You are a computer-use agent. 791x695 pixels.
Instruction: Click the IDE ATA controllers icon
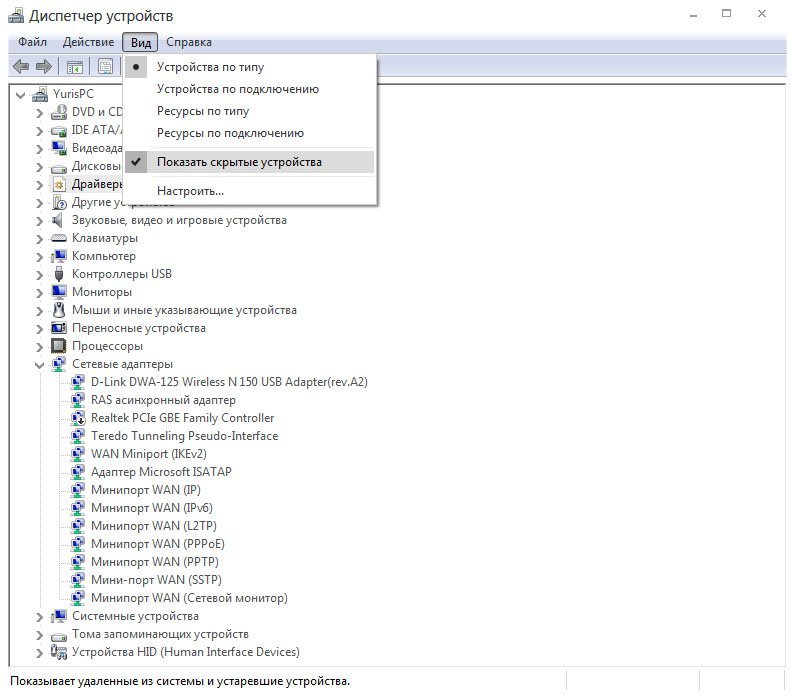click(59, 130)
